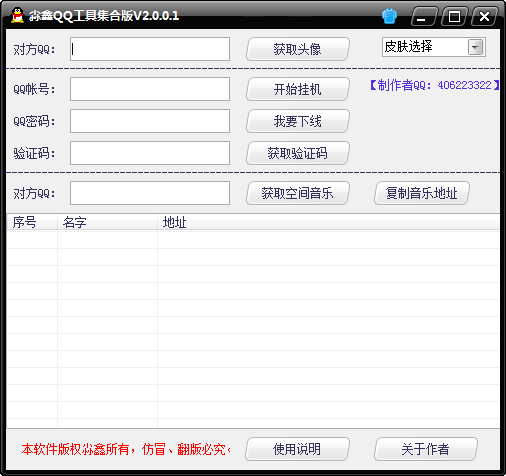
Task: Open 关于作者 about author
Action: click(426, 449)
